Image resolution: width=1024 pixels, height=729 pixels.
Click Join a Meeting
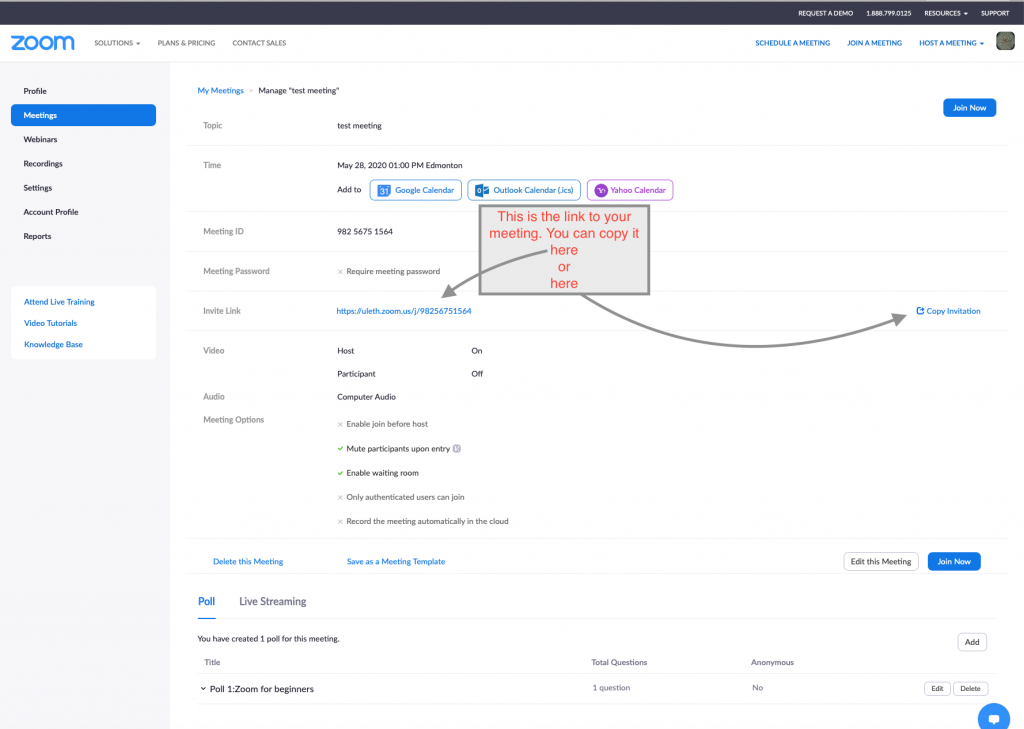(874, 43)
